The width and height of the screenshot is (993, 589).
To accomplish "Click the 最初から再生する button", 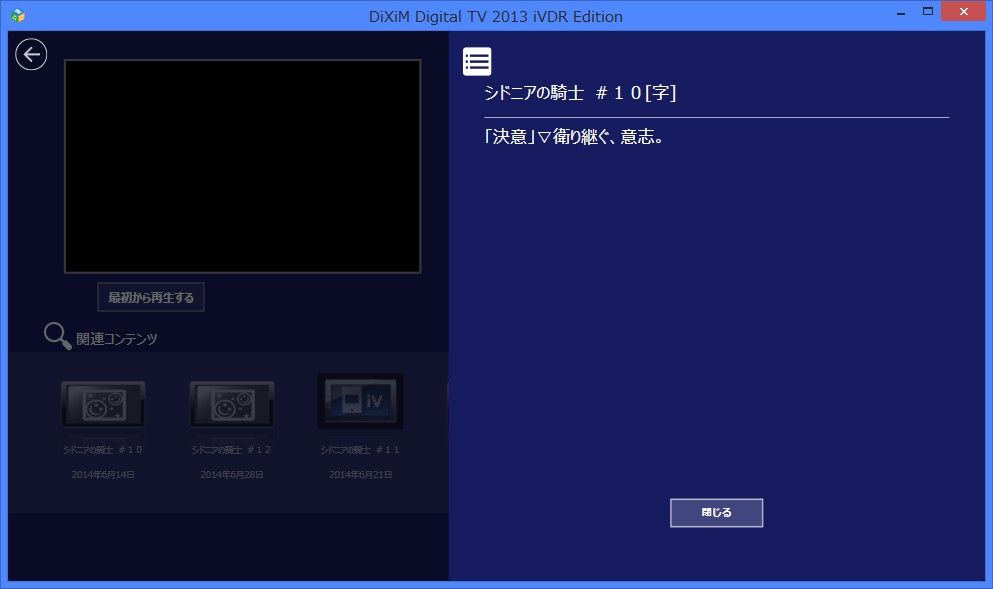I will [x=151, y=297].
